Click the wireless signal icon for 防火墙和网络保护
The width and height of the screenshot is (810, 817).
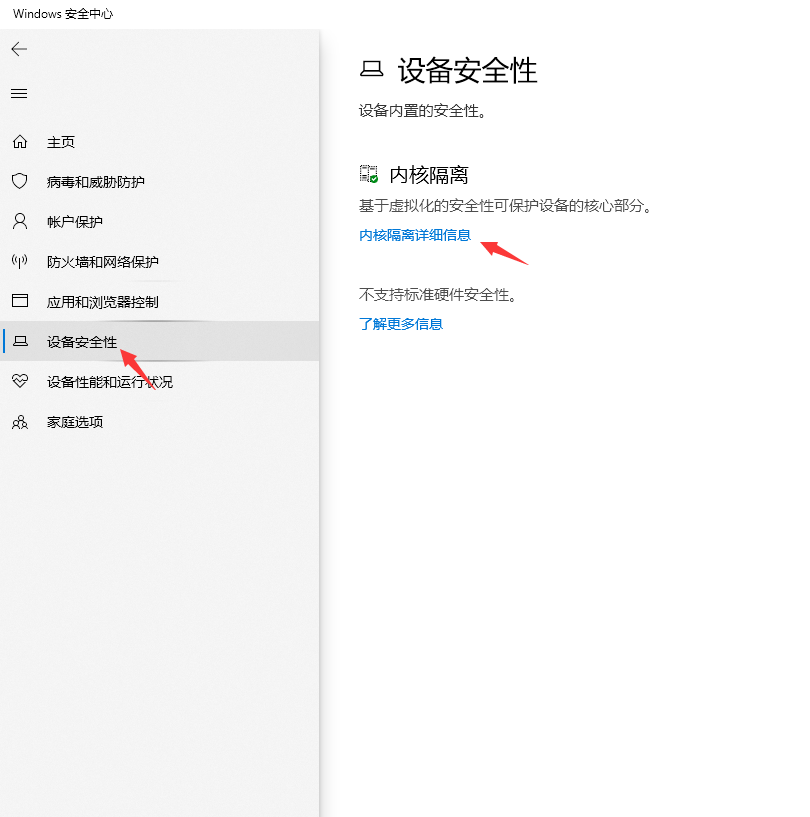(x=20, y=261)
